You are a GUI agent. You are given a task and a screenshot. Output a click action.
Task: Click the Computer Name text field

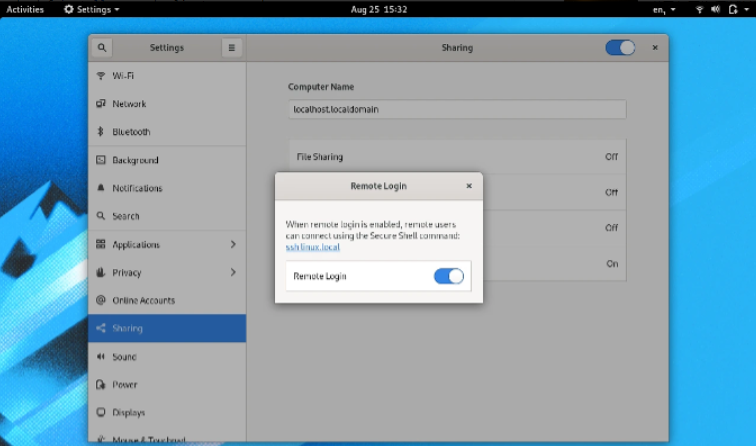[456, 109]
